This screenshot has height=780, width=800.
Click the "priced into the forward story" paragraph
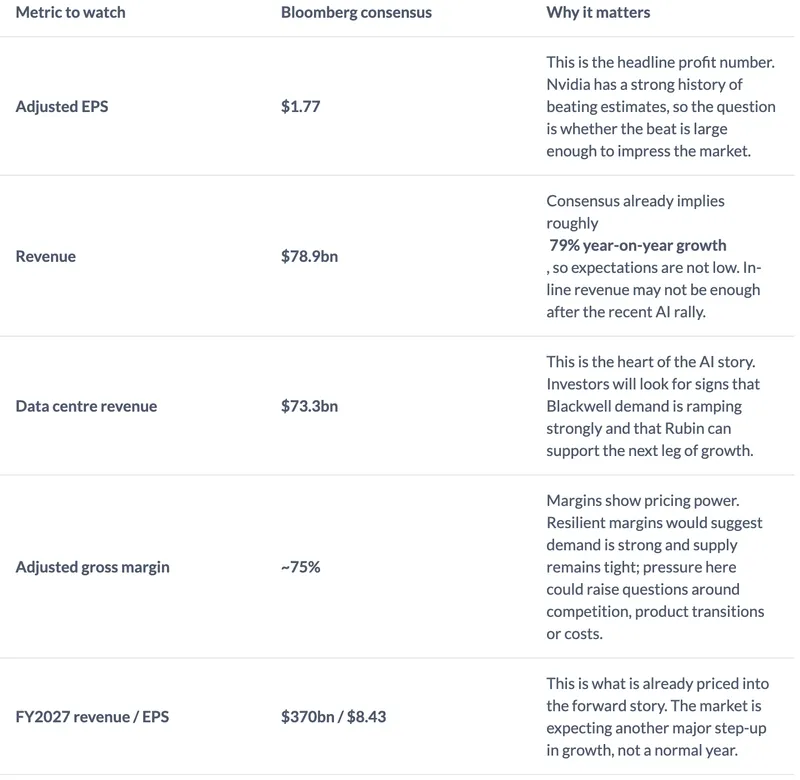658,717
